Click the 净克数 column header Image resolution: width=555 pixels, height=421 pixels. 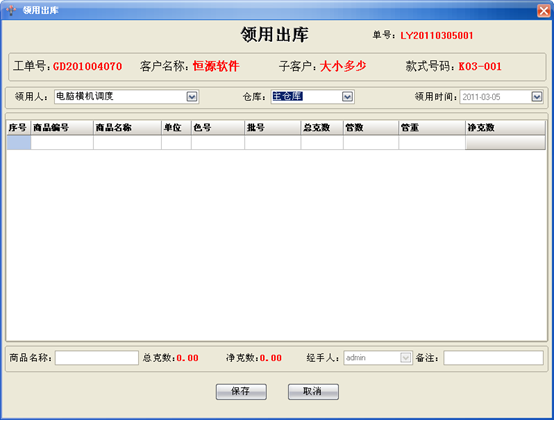pyautogui.click(x=505, y=127)
